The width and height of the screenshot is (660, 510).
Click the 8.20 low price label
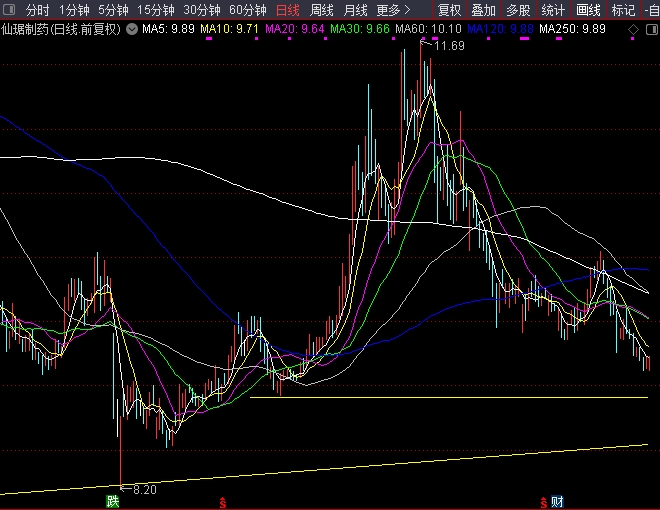tap(145, 489)
